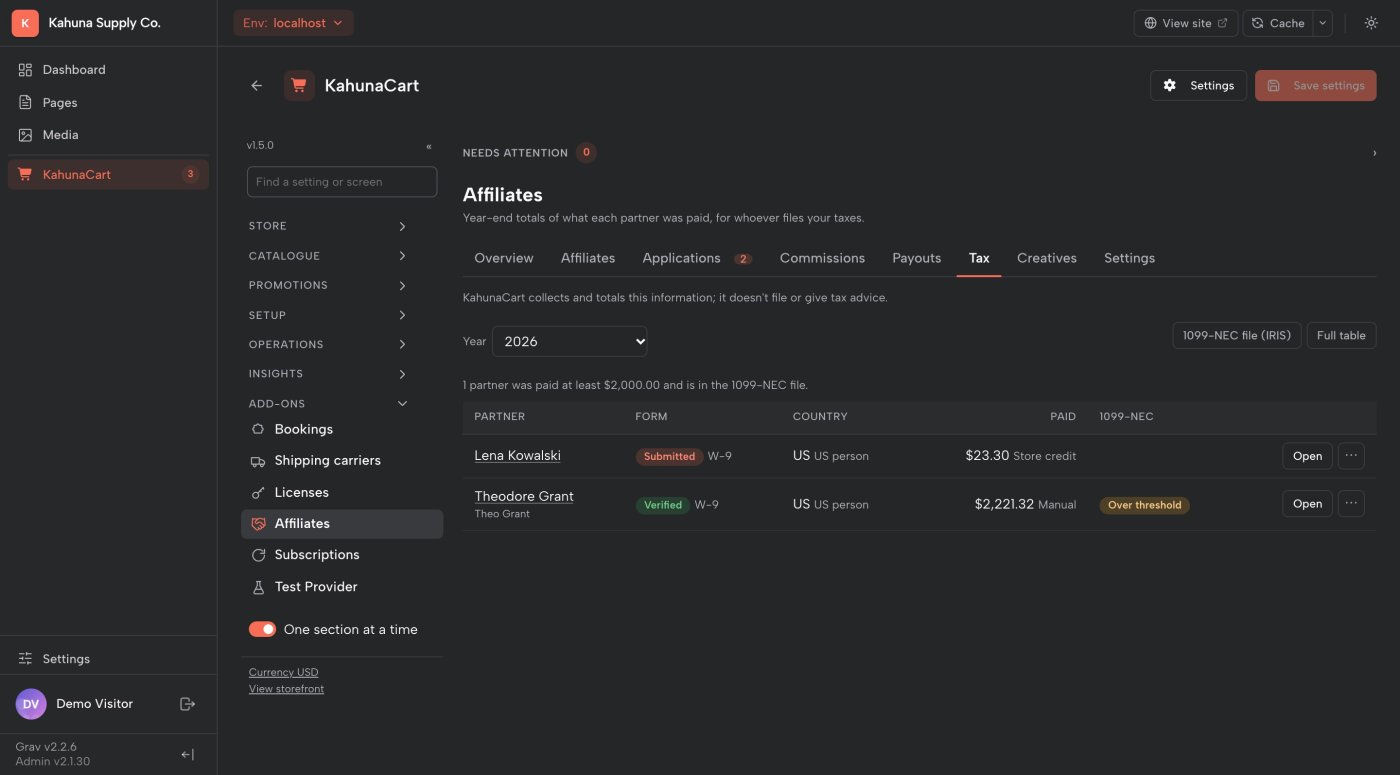Collapse the admin sidebar arrow near Grav version
1400x775 pixels.
click(187, 754)
